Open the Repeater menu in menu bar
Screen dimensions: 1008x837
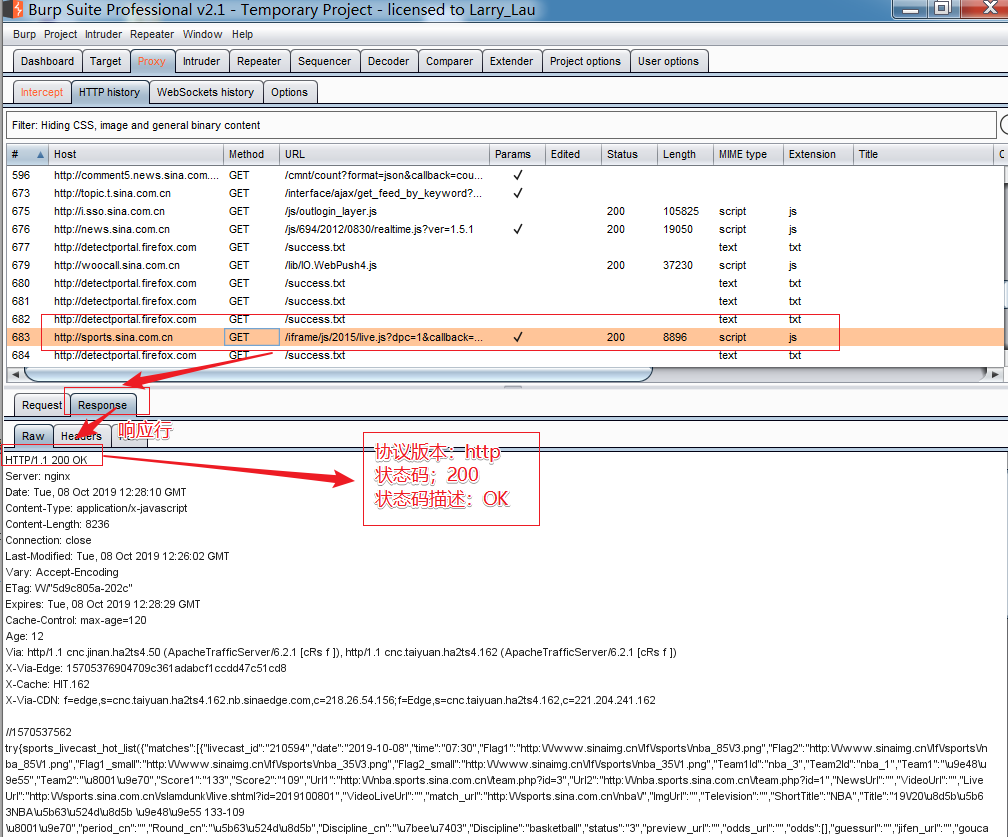[152, 35]
